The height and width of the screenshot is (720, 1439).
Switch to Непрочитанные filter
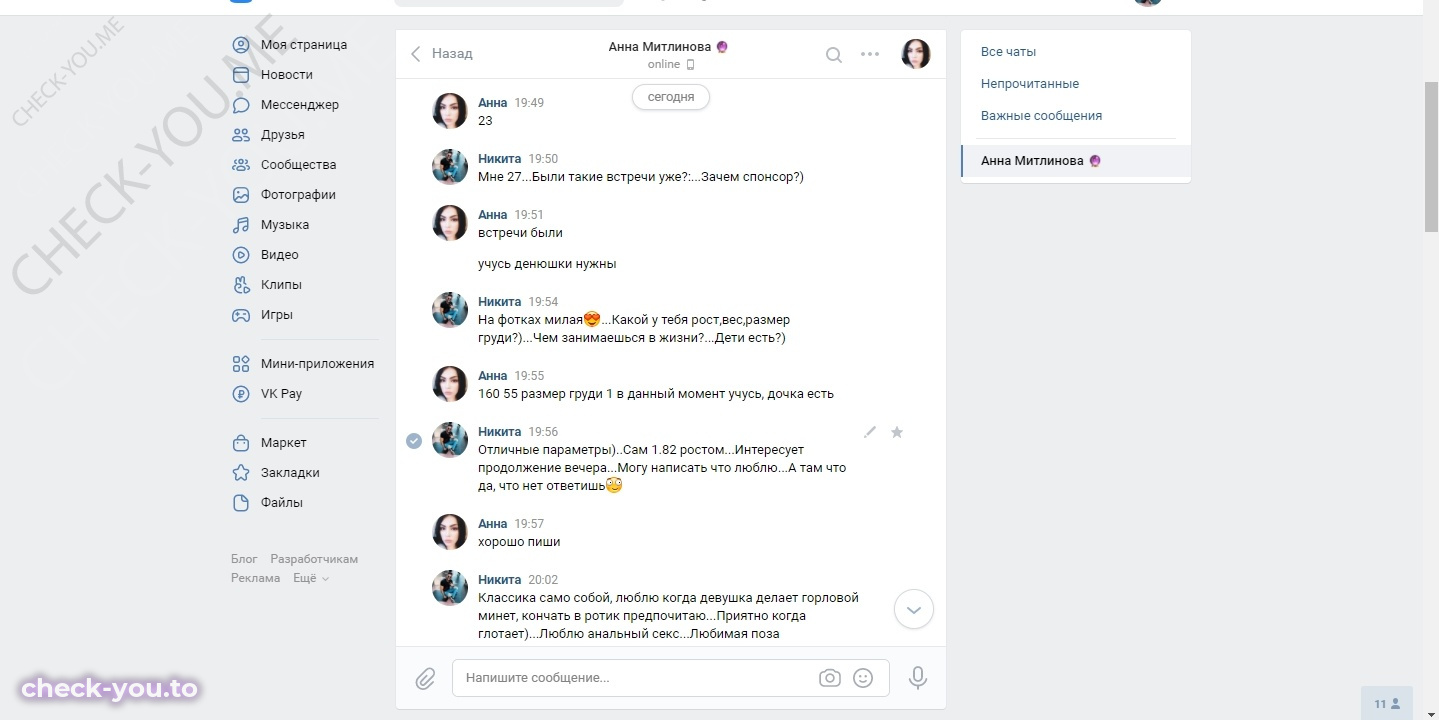pos(1030,84)
